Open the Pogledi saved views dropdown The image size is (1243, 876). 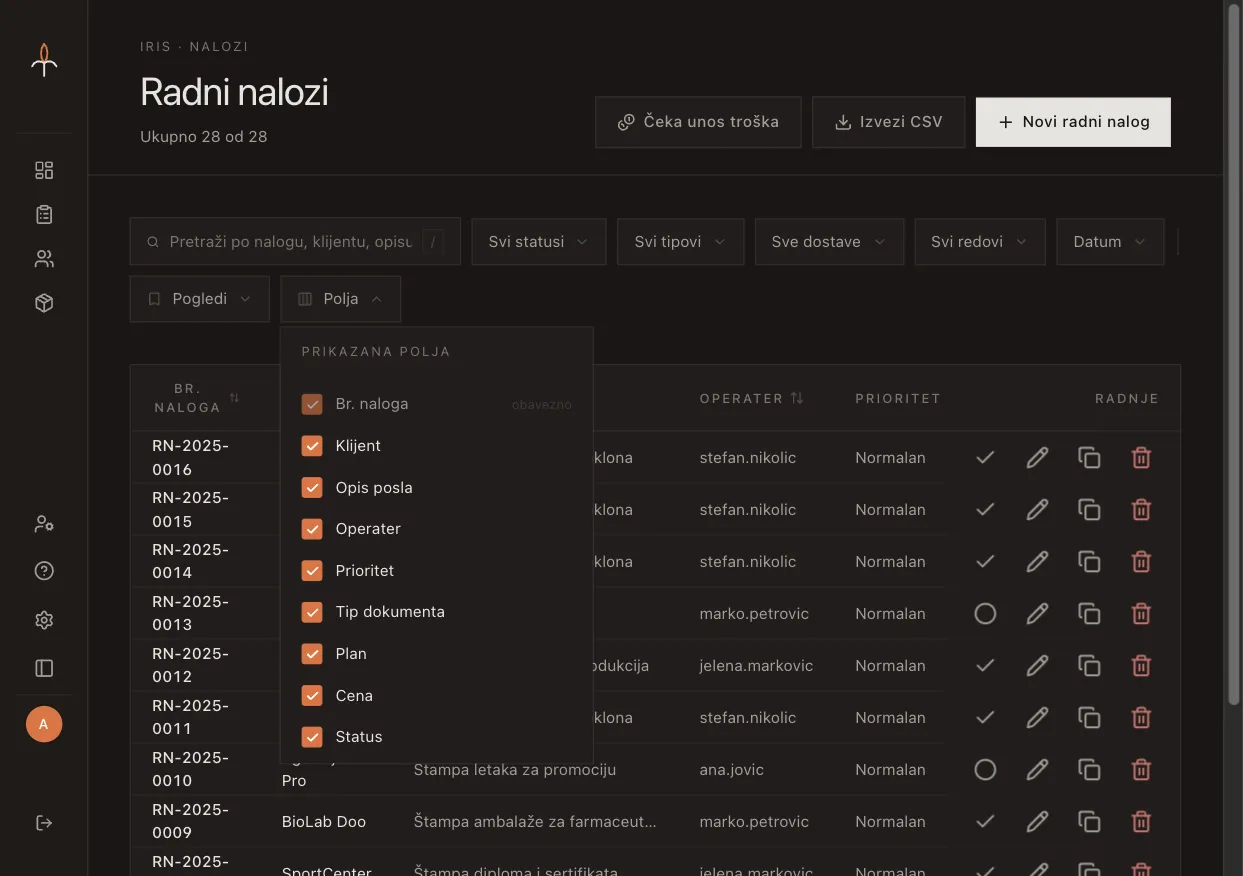tap(199, 299)
